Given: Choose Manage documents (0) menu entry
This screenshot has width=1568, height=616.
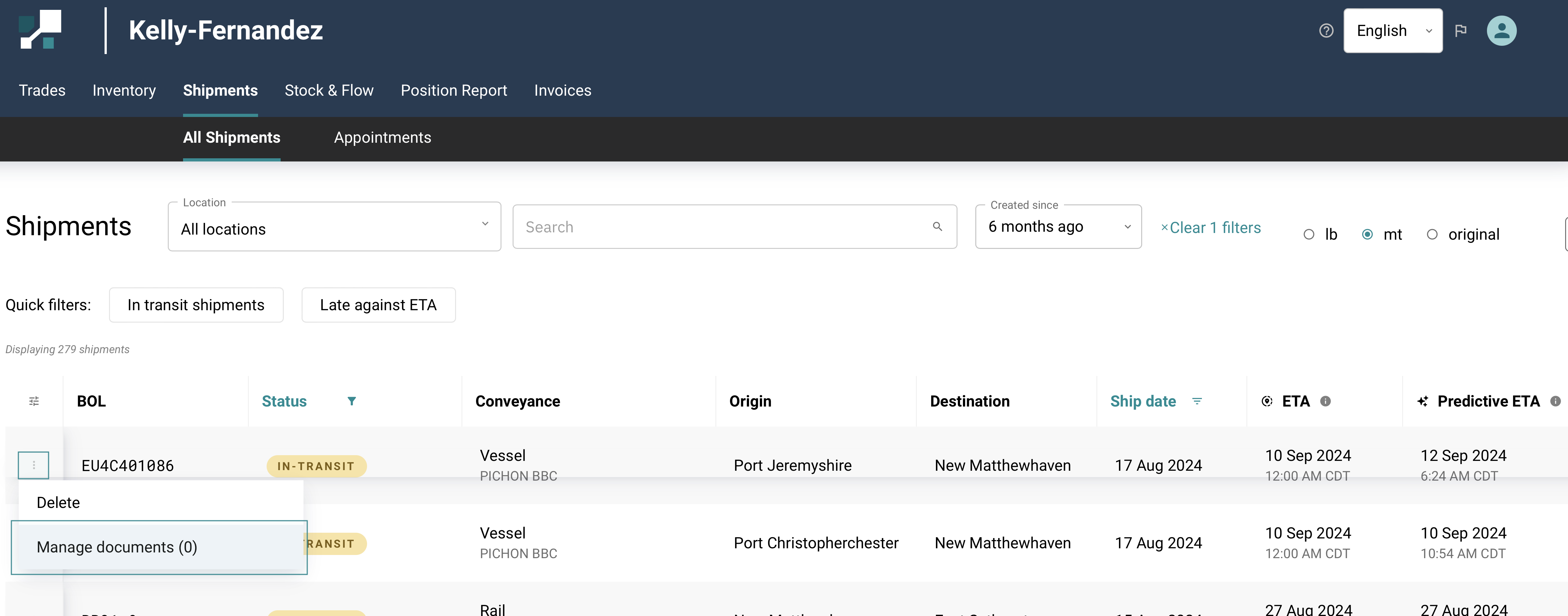Looking at the screenshot, I should click(x=117, y=547).
